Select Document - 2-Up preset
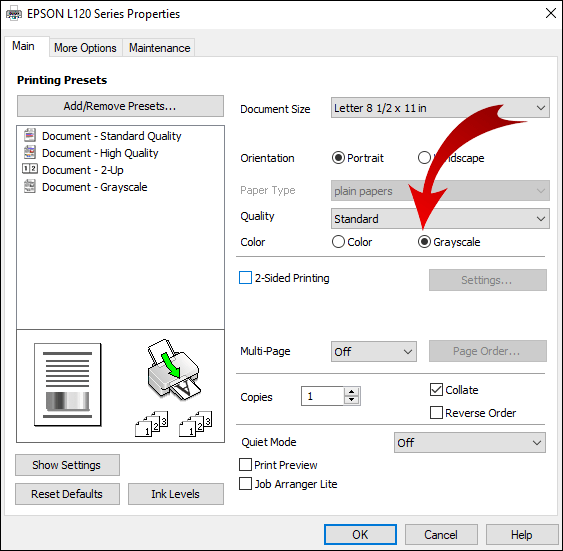This screenshot has height=551, width=563. click(x=83, y=170)
